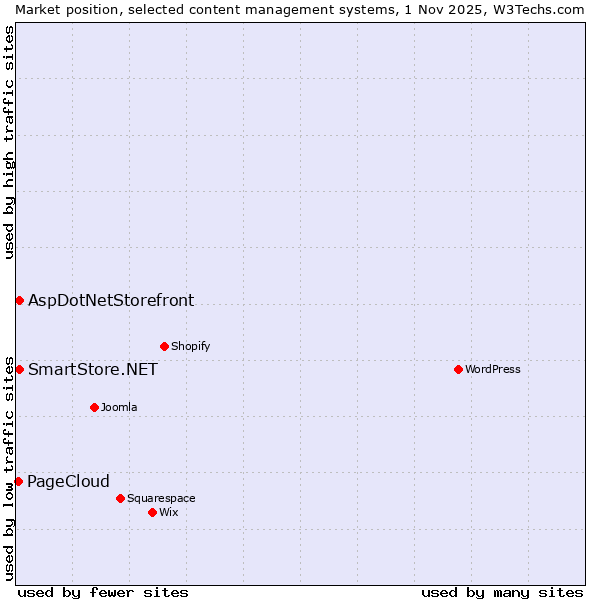Select the Joomla data point marker

tap(94, 407)
